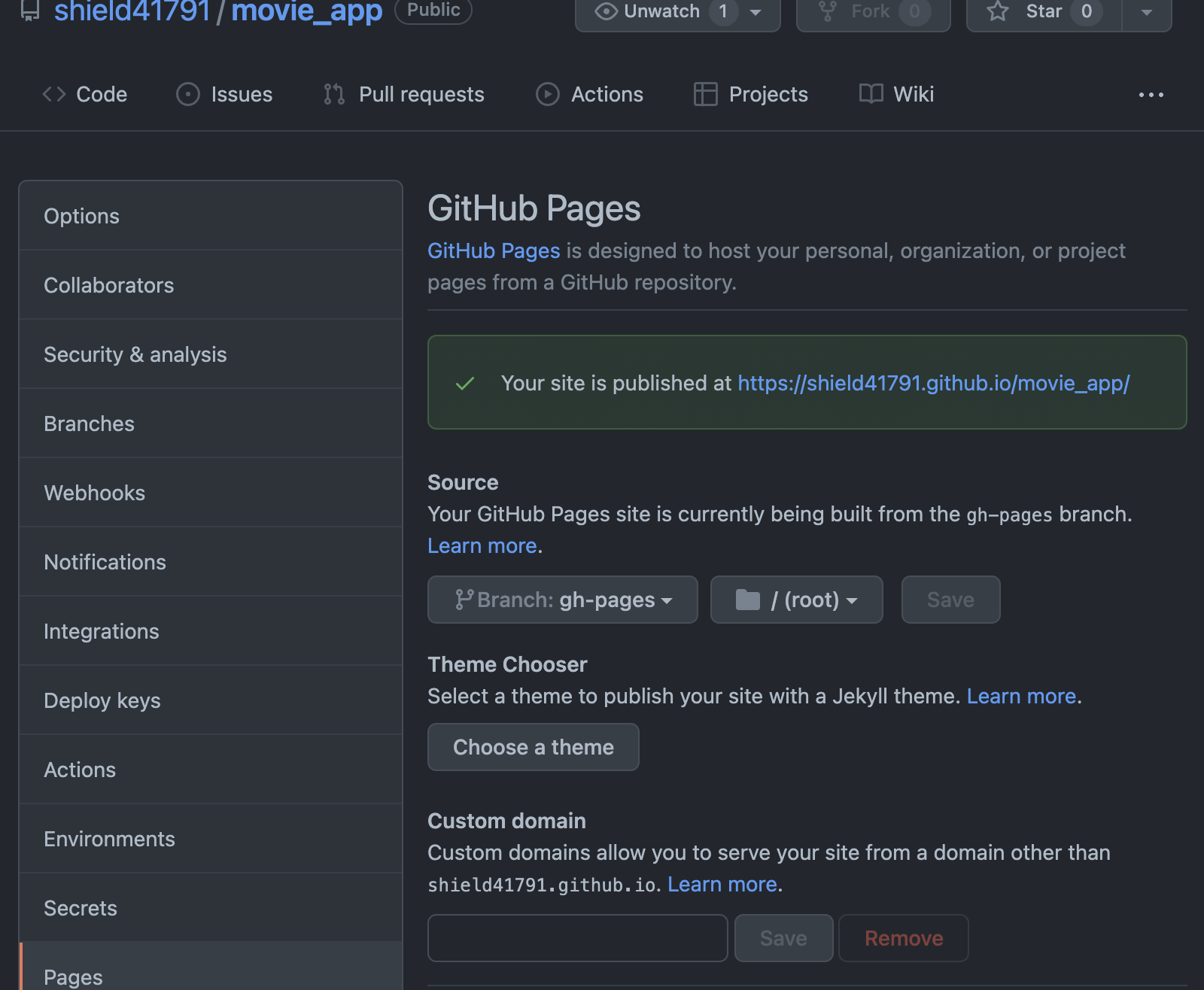The image size is (1204, 990).
Task: Open the GitHub Pages description link
Action: click(x=494, y=251)
